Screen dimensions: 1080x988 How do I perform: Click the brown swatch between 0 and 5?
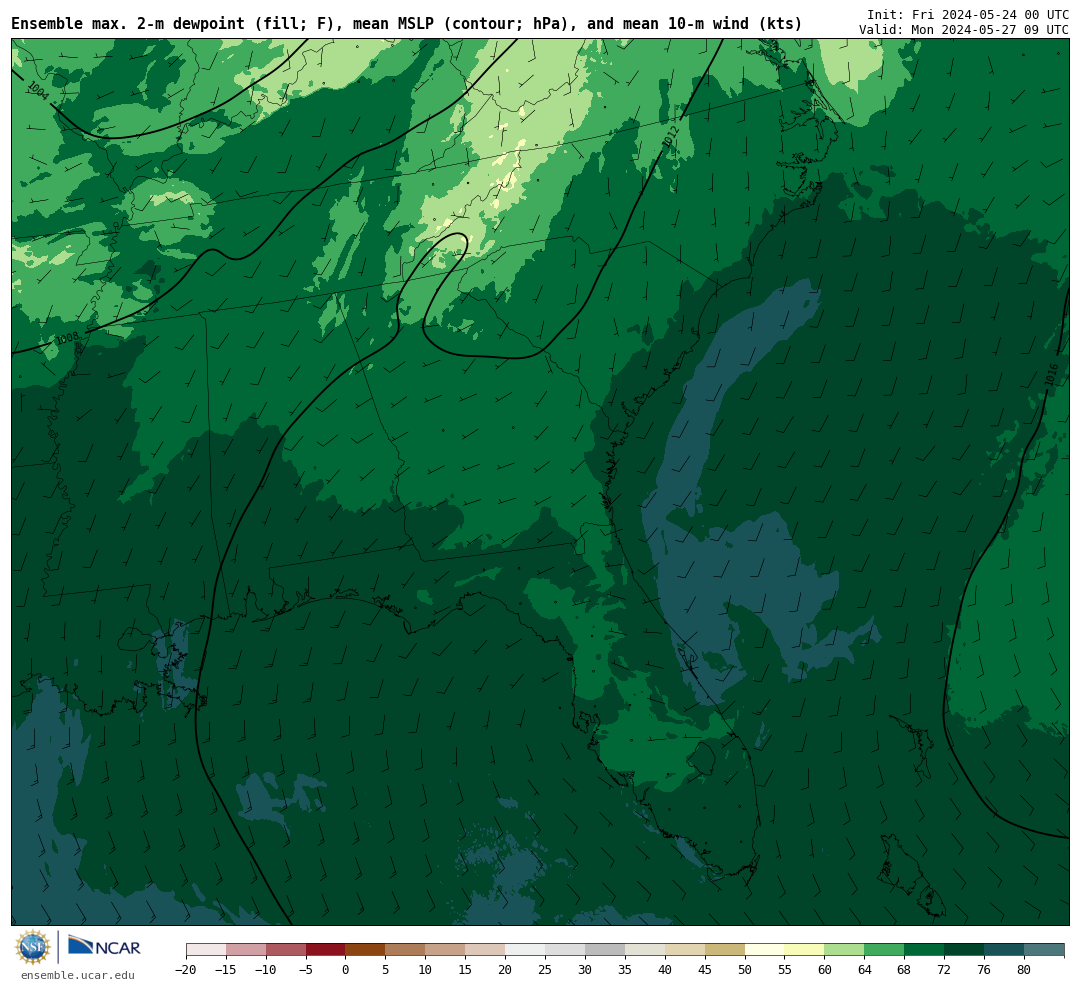click(366, 950)
